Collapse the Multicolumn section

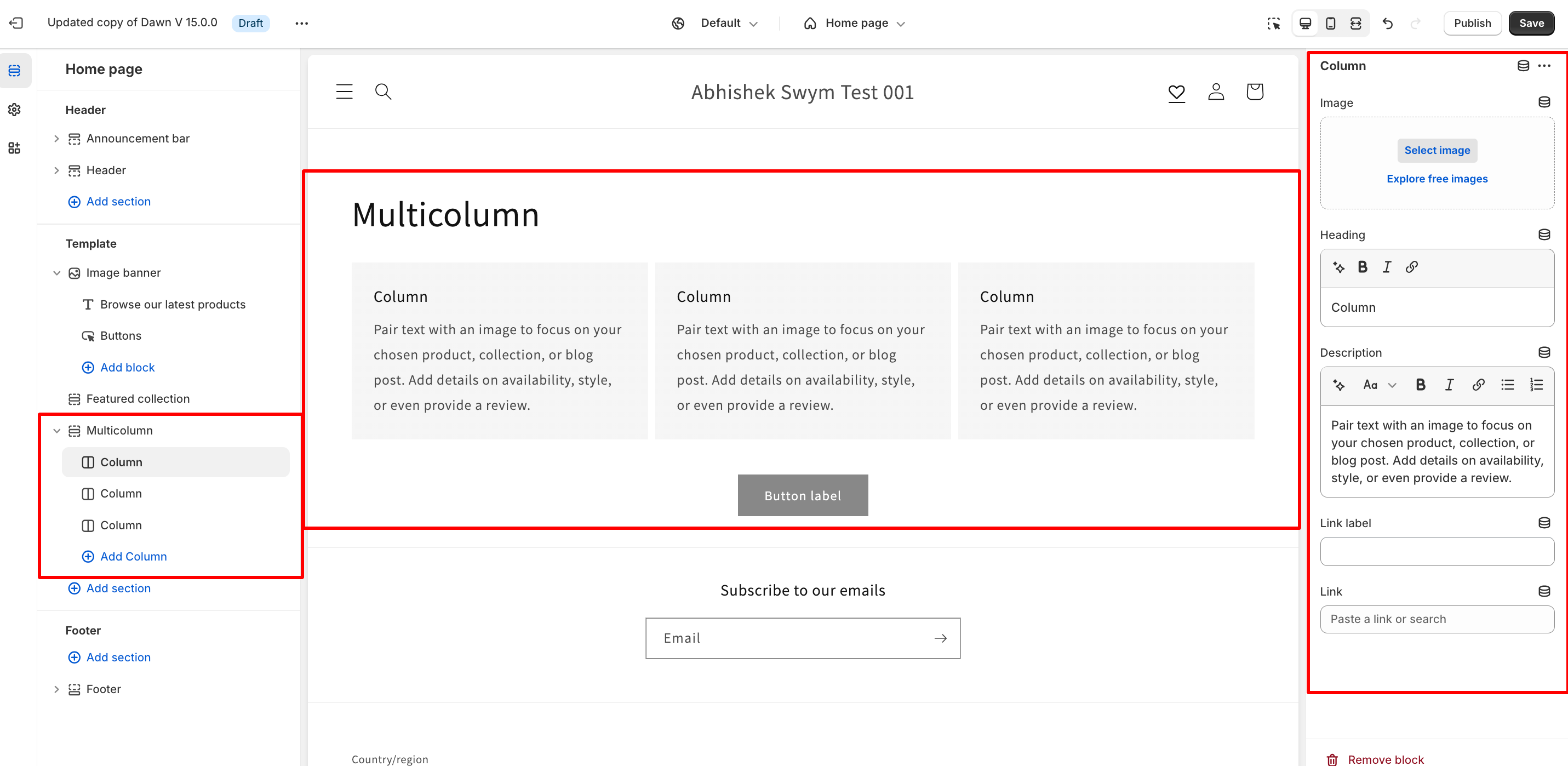click(56, 431)
